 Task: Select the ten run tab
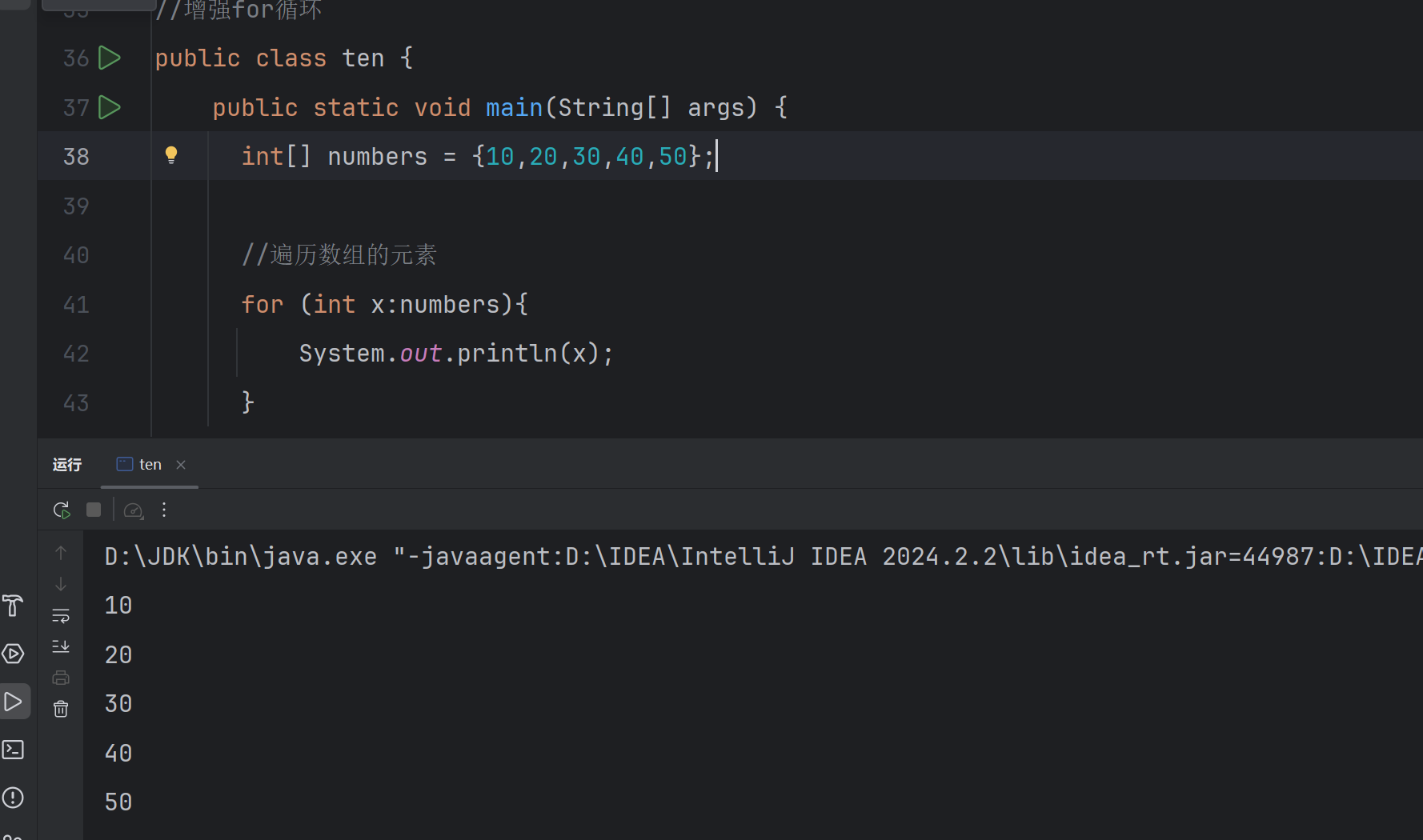click(x=150, y=465)
